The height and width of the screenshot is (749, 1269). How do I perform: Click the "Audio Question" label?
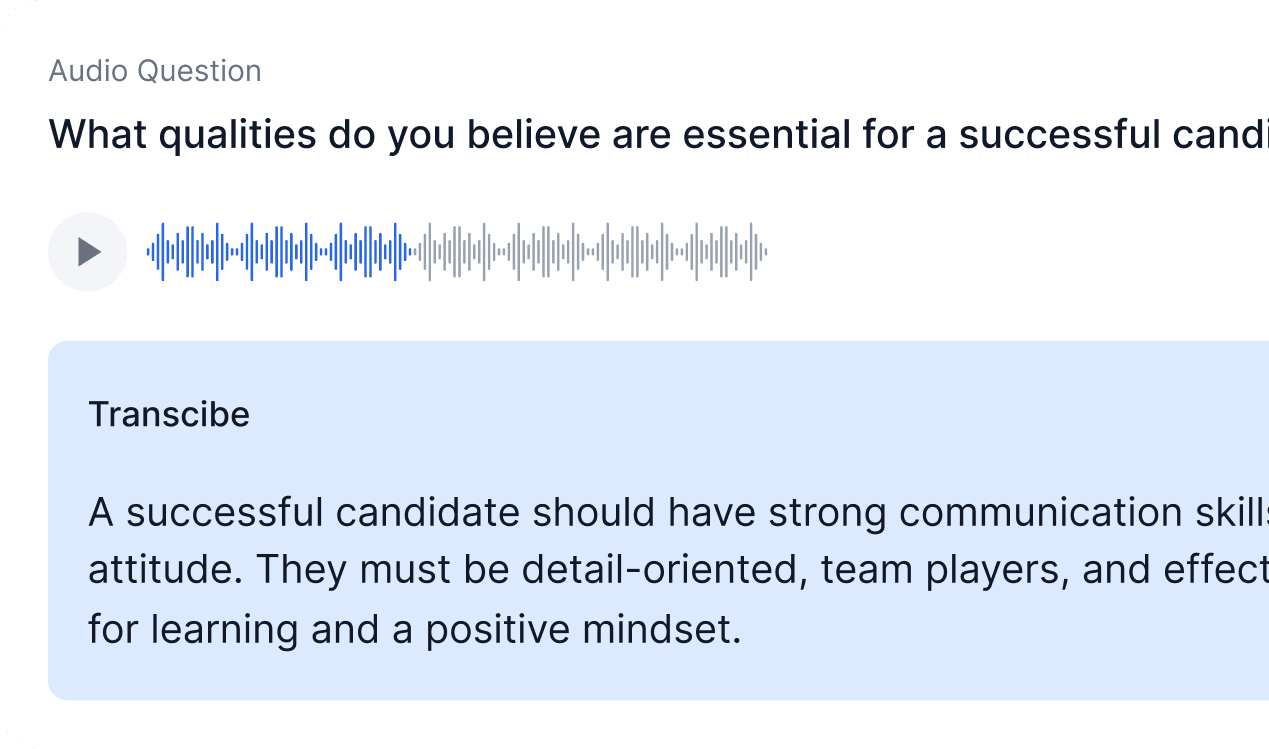155,71
